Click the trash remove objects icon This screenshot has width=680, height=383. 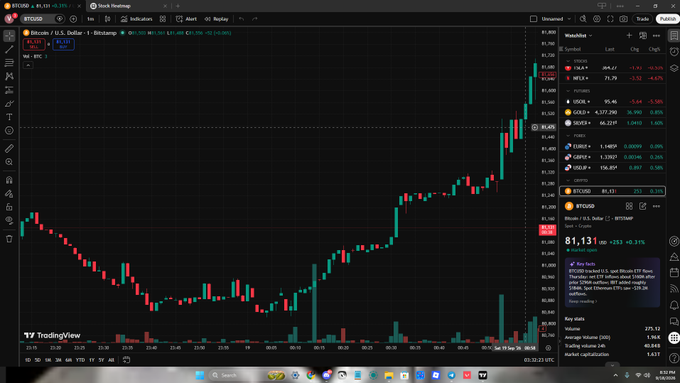coord(9,239)
